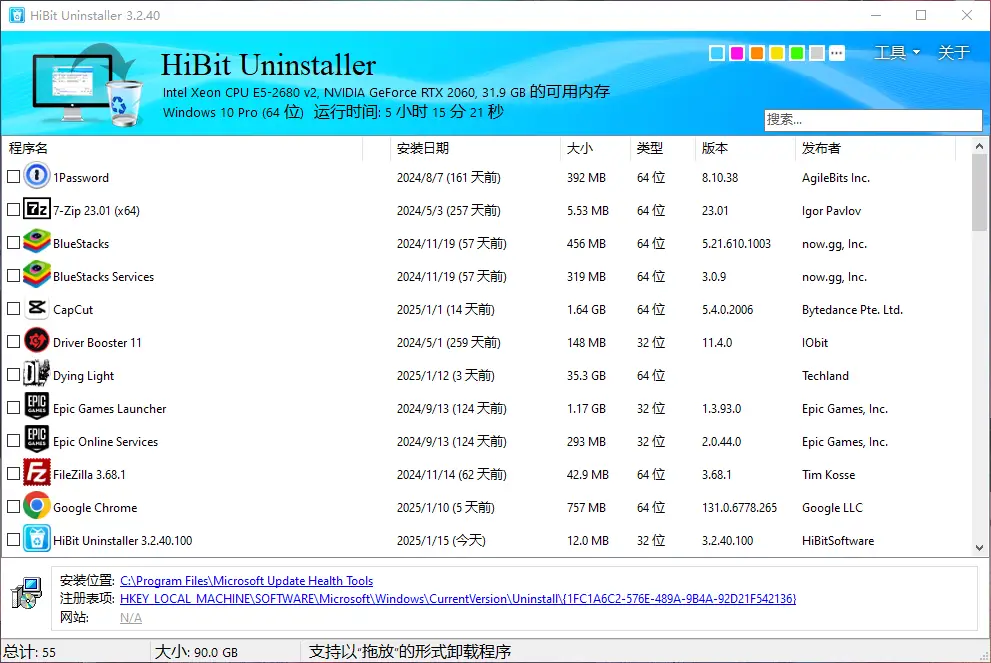Select the Driver Booster 11 icon
The width and height of the screenshot is (991, 663).
pyautogui.click(x=36, y=342)
